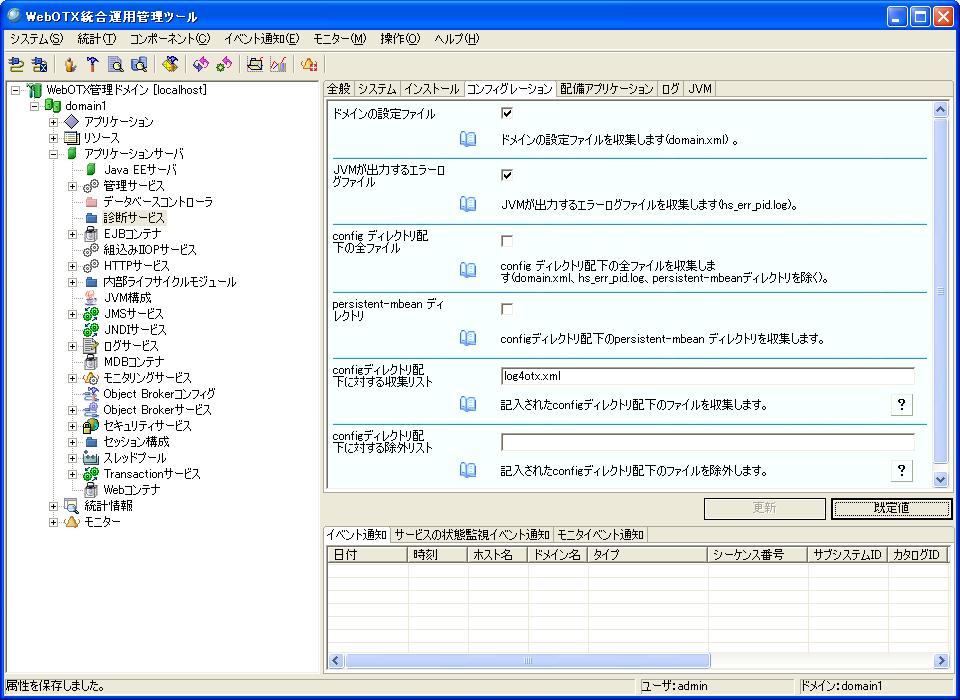The height and width of the screenshot is (700, 960).
Task: Expand the 統計情報 tree node
Action: [54, 506]
